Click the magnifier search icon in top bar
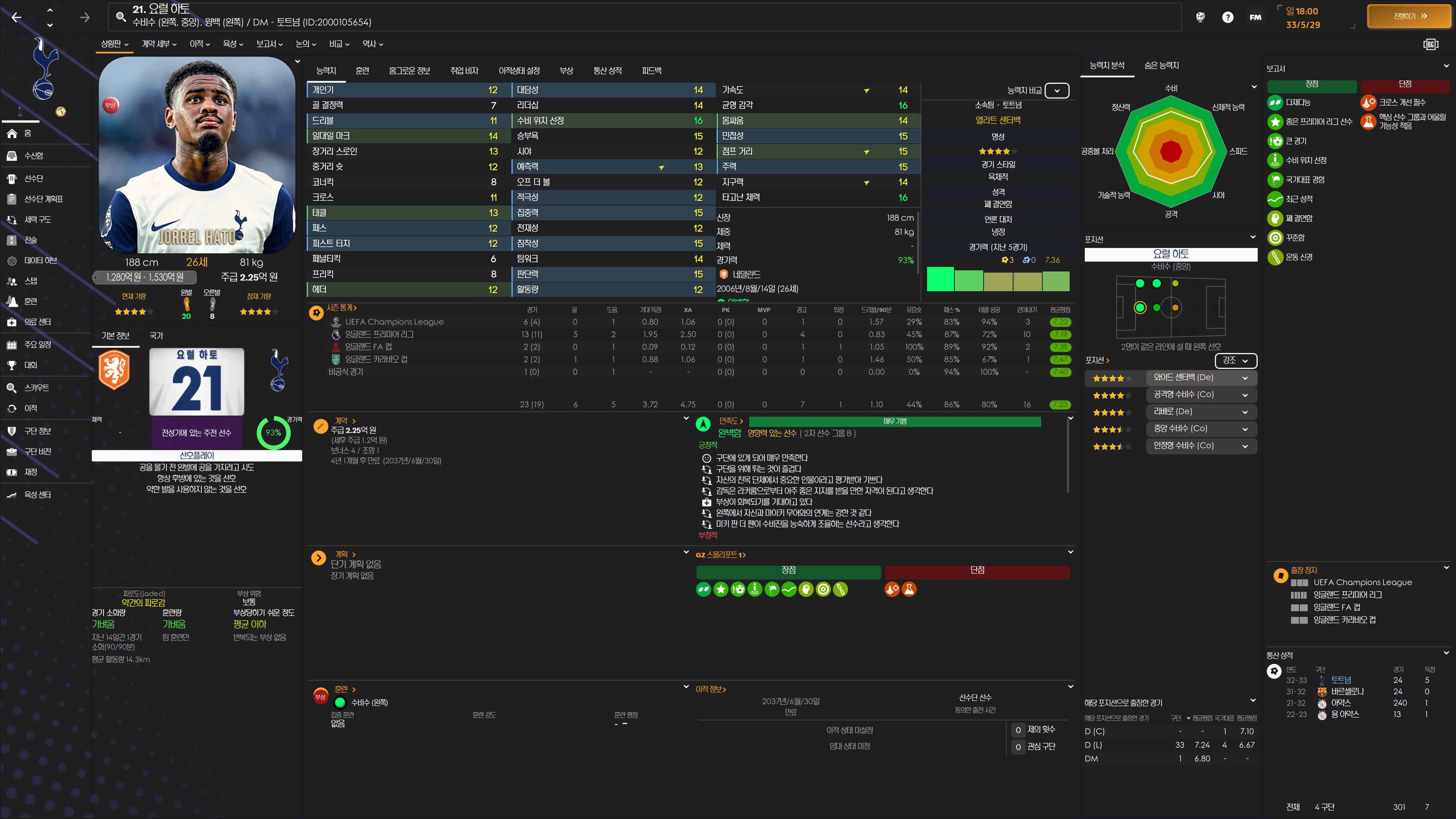This screenshot has height=819, width=1456. (121, 16)
